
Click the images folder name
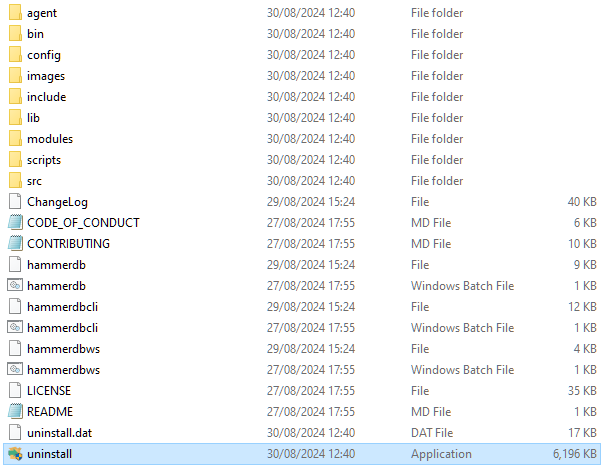pos(46,76)
